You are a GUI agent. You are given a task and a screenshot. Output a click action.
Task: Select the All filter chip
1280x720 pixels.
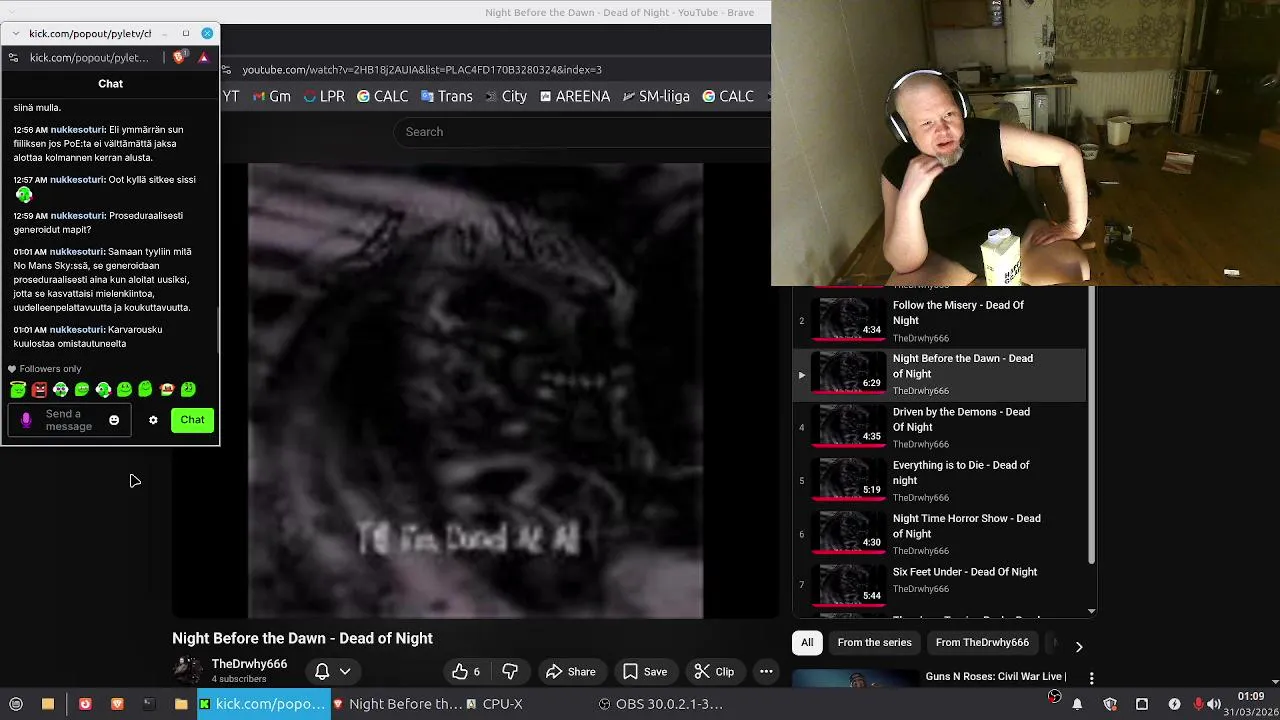click(x=807, y=642)
